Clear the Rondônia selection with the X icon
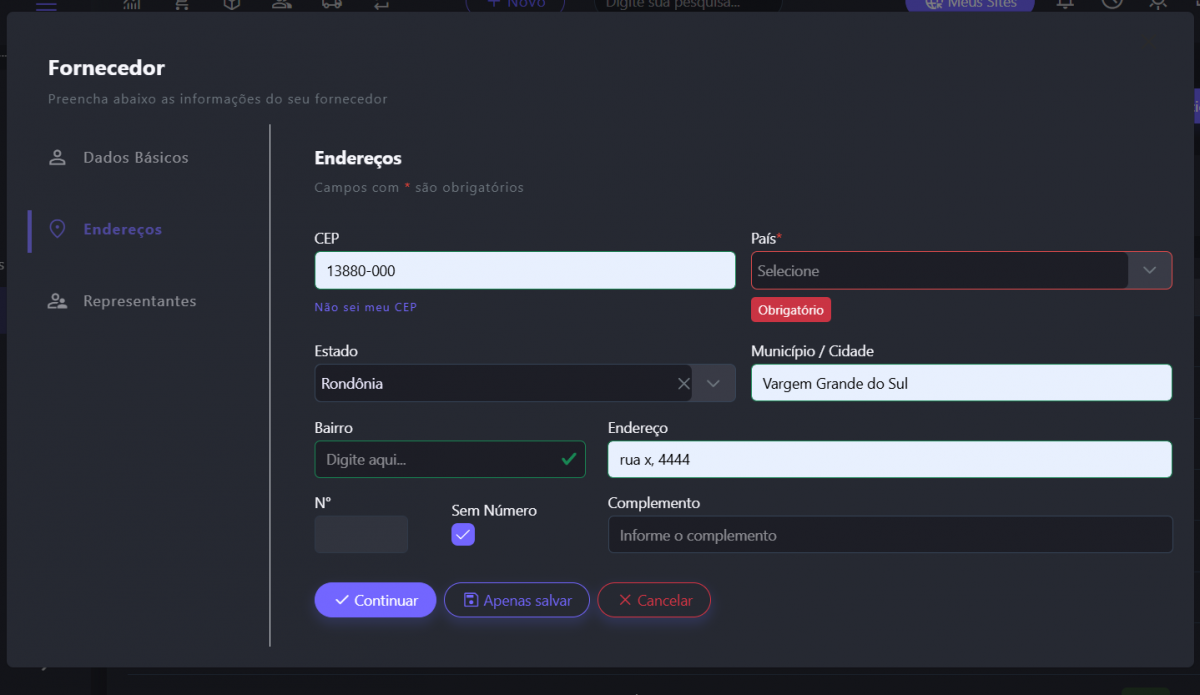Screen dimensions: 1200x695 click(x=684, y=383)
